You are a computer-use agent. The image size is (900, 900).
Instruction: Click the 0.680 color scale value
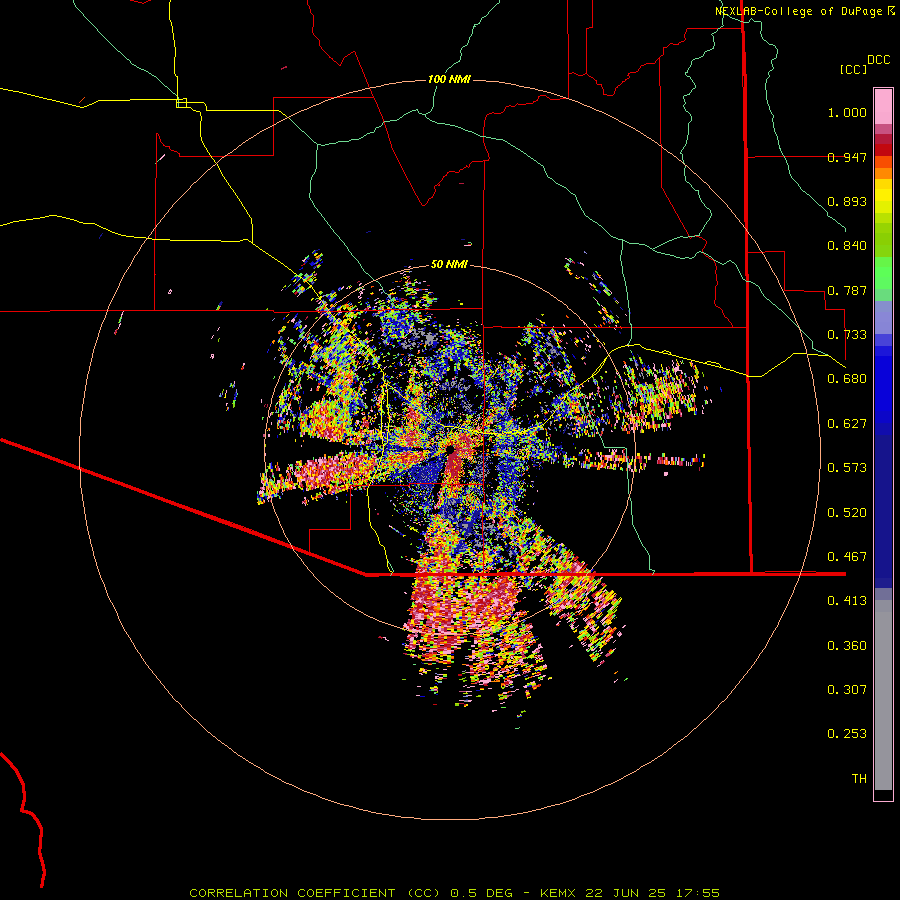pos(847,379)
